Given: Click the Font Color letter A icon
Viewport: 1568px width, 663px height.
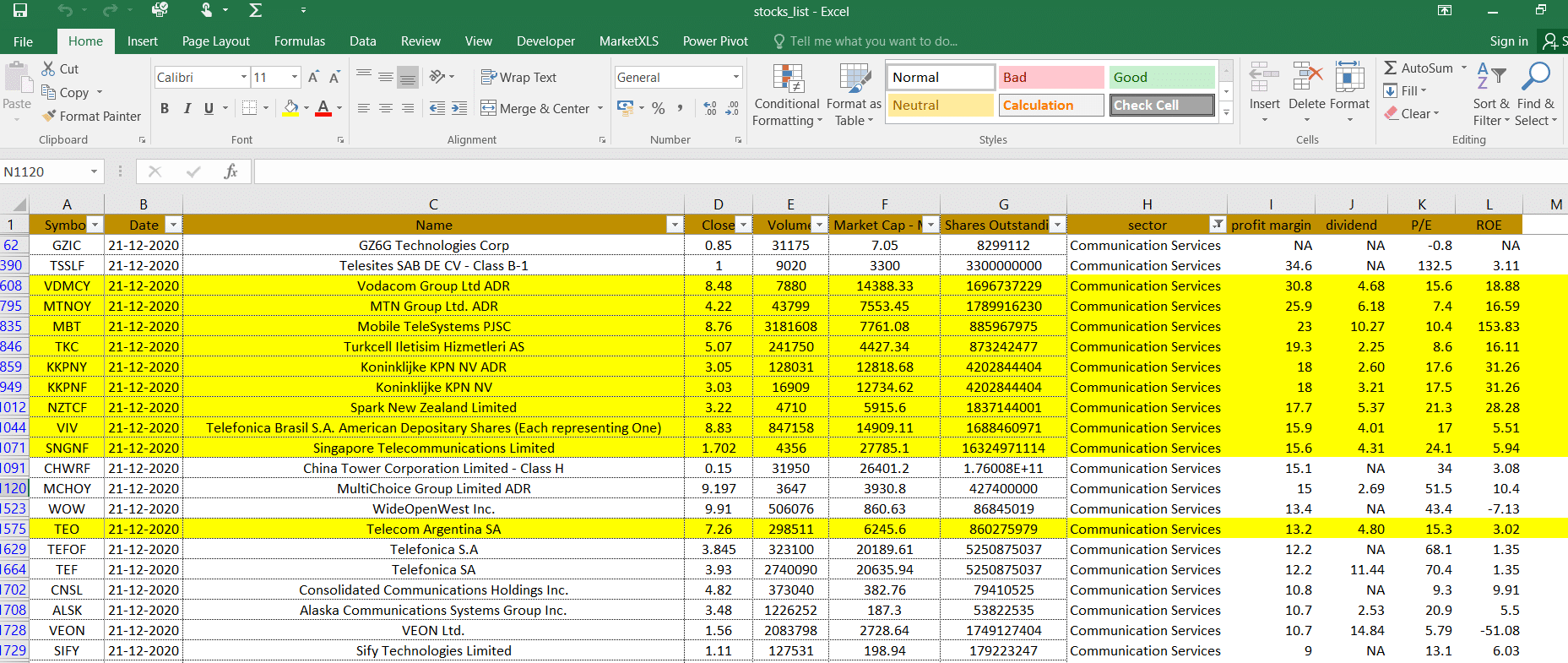Looking at the screenshot, I should pos(323,108).
